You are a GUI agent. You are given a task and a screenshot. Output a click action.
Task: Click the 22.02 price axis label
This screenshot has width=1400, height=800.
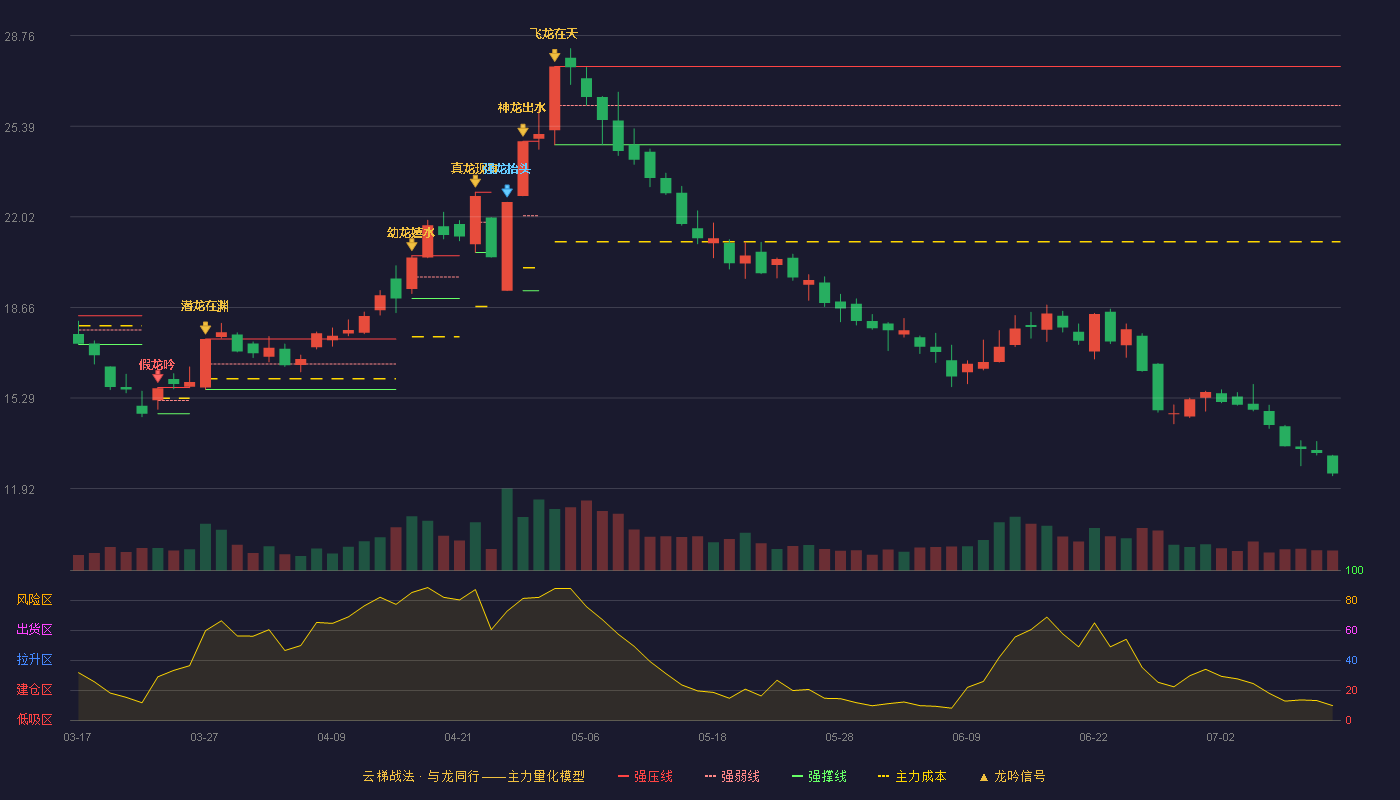[20, 217]
